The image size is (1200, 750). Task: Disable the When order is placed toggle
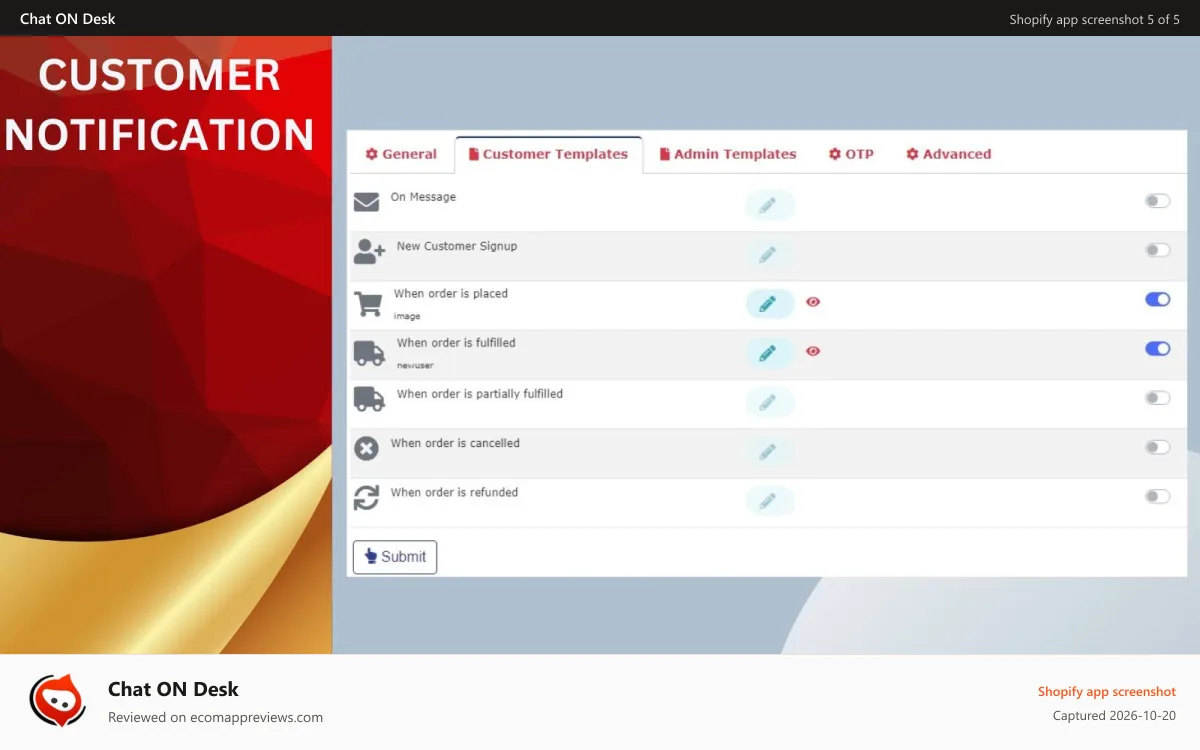(x=1157, y=299)
